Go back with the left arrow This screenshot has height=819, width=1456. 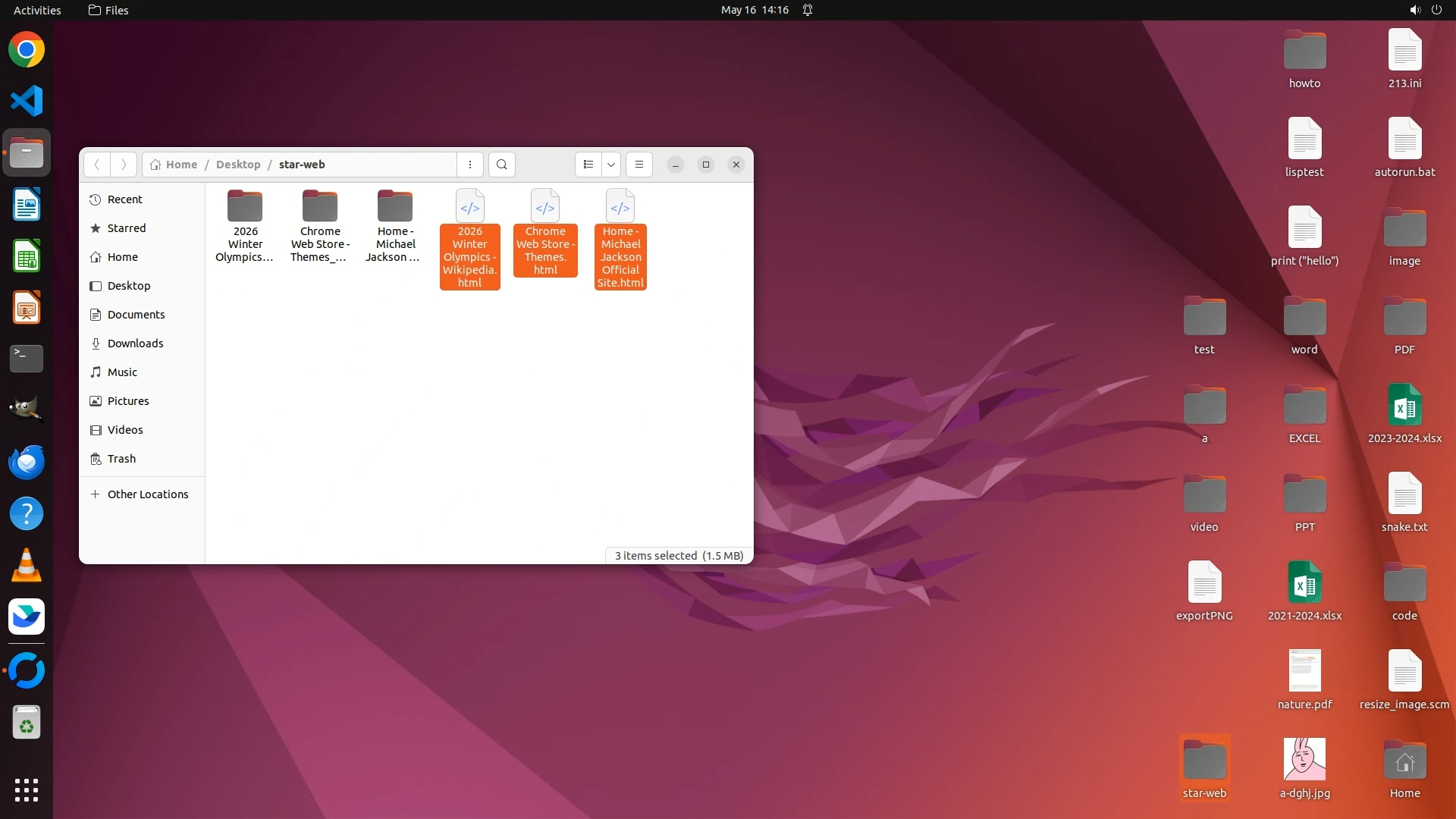96,165
